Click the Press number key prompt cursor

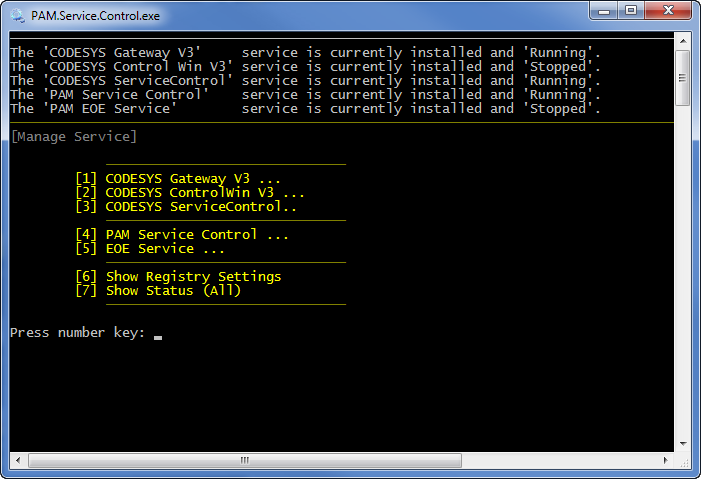158,338
